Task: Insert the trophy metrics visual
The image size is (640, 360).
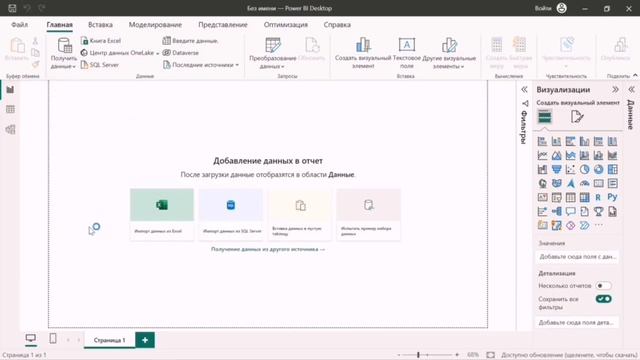Action: (598, 211)
